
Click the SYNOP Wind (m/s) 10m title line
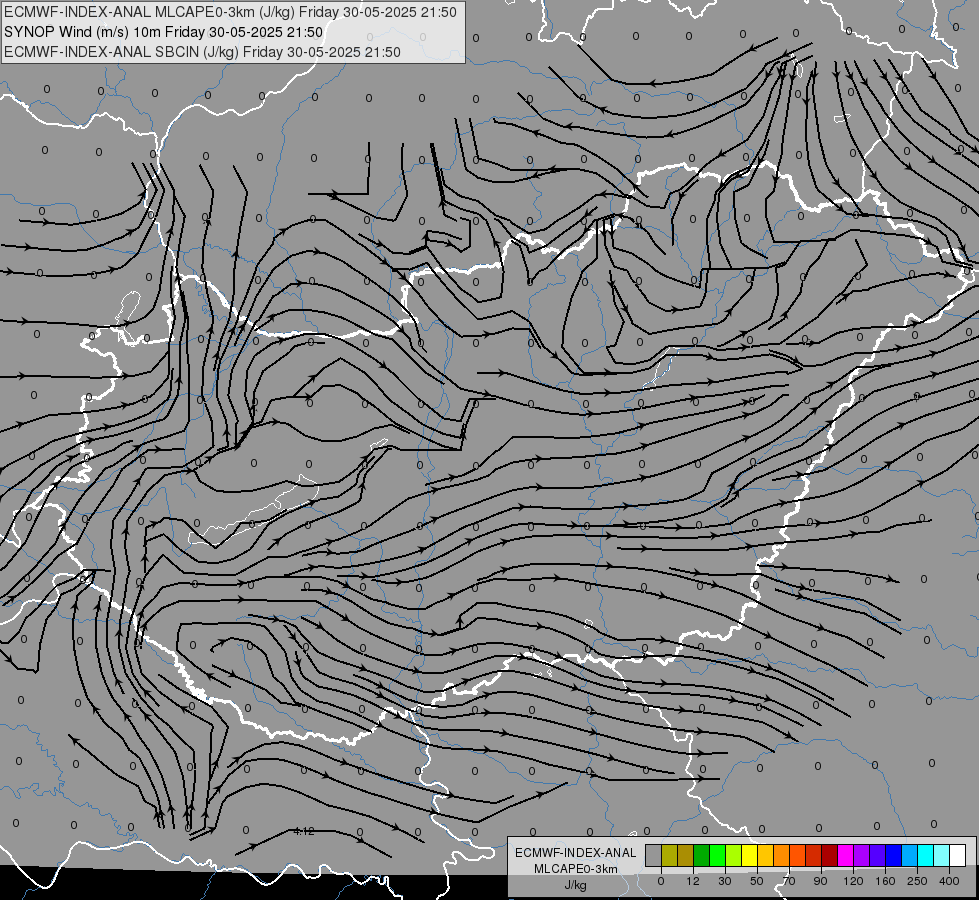pyautogui.click(x=164, y=32)
